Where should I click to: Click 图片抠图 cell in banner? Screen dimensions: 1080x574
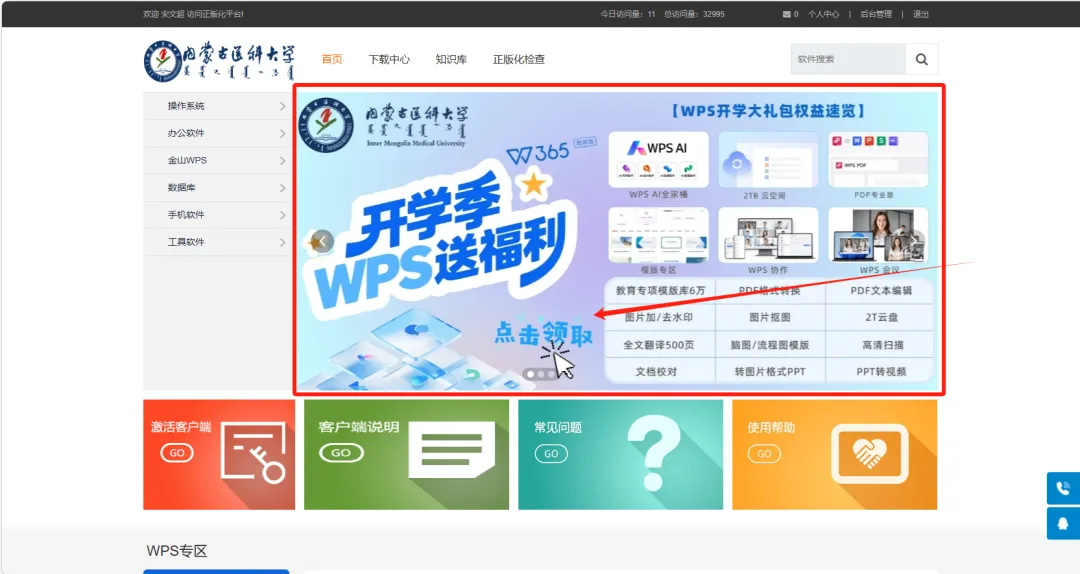770,318
